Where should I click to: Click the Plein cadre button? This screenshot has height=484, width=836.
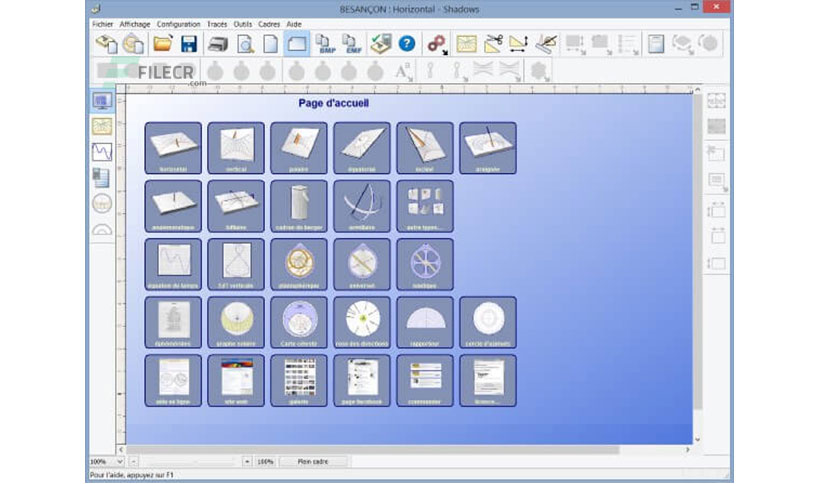click(313, 462)
